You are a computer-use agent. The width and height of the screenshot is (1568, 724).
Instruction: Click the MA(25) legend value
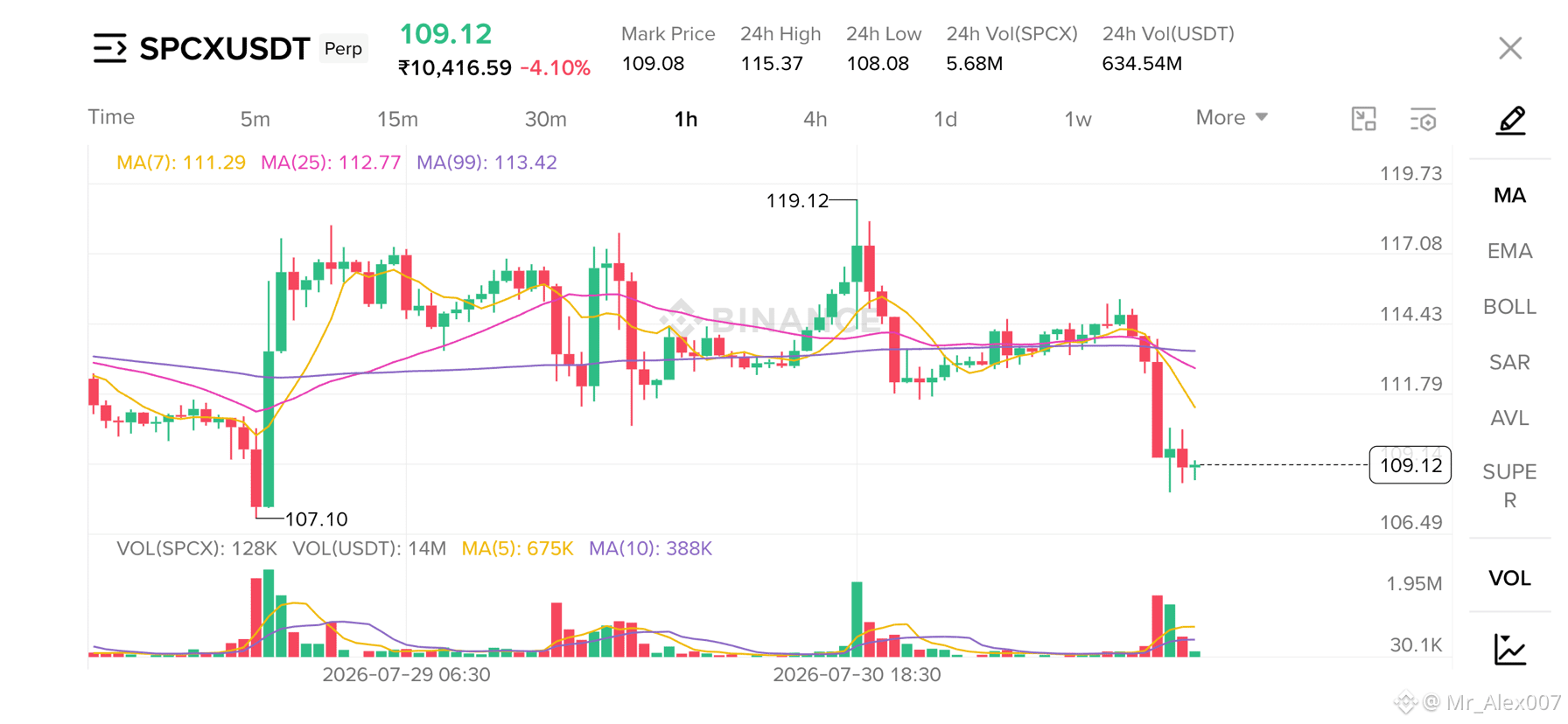click(x=331, y=163)
